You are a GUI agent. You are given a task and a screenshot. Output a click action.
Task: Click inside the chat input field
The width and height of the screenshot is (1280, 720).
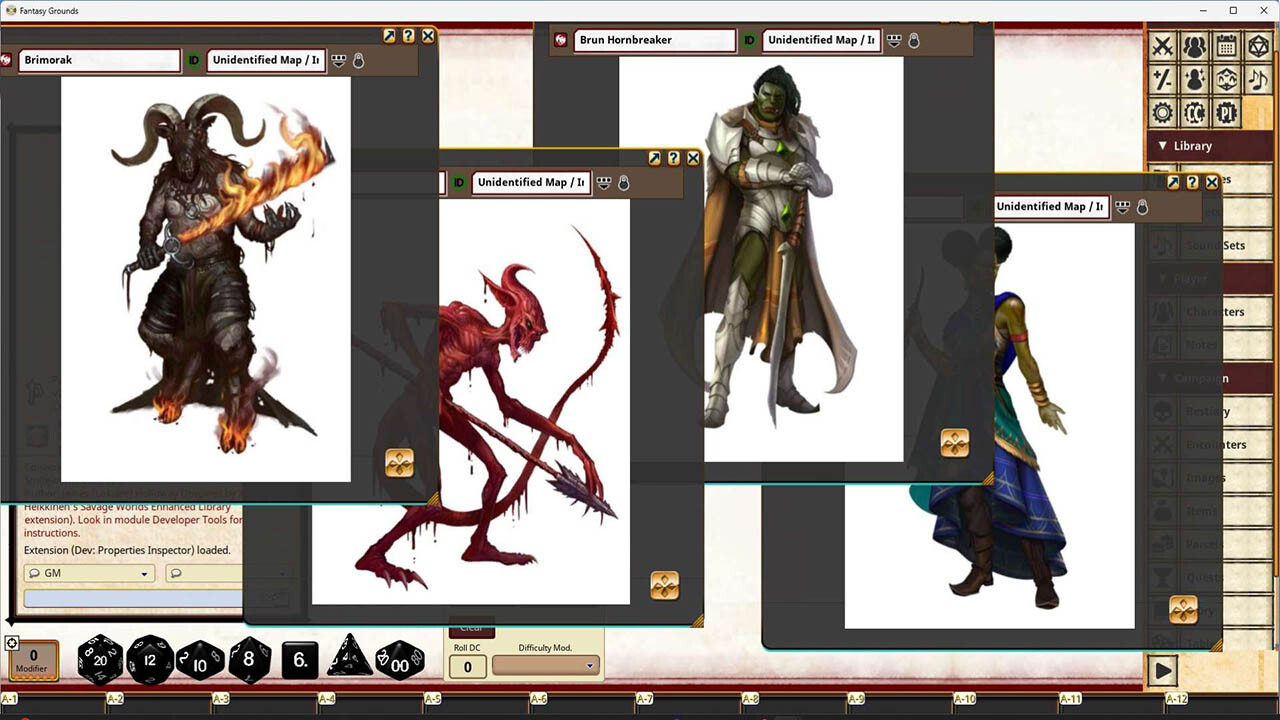coord(130,598)
